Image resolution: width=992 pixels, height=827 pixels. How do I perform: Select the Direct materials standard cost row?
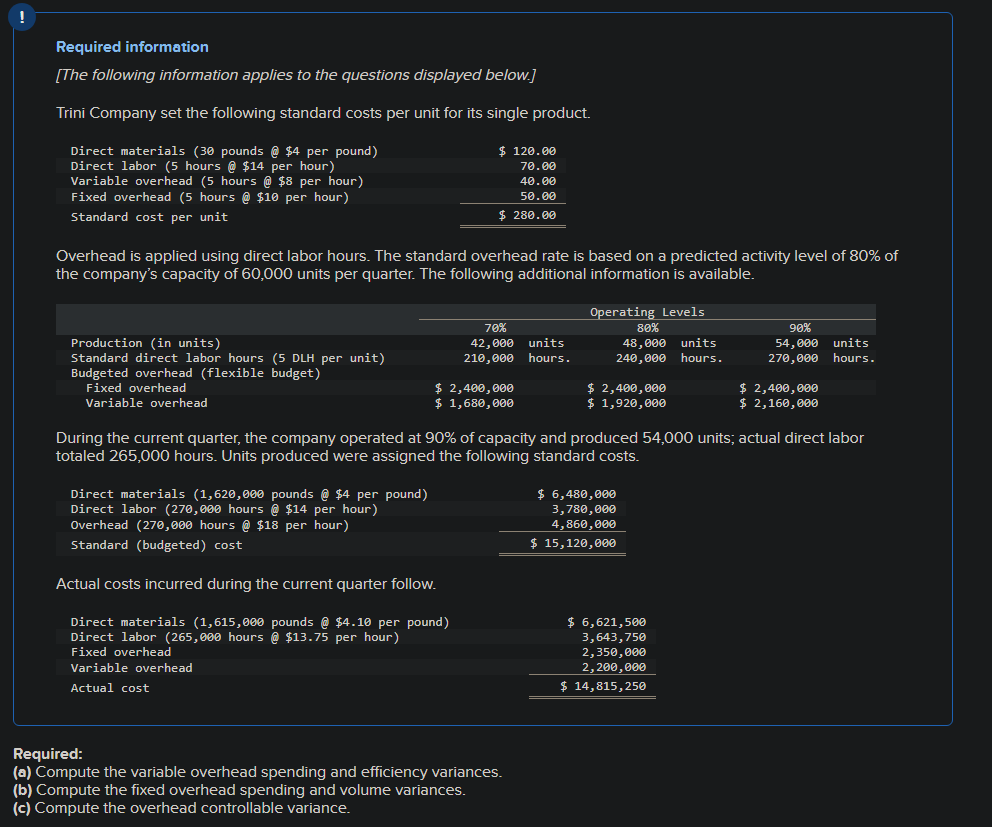(x=224, y=150)
